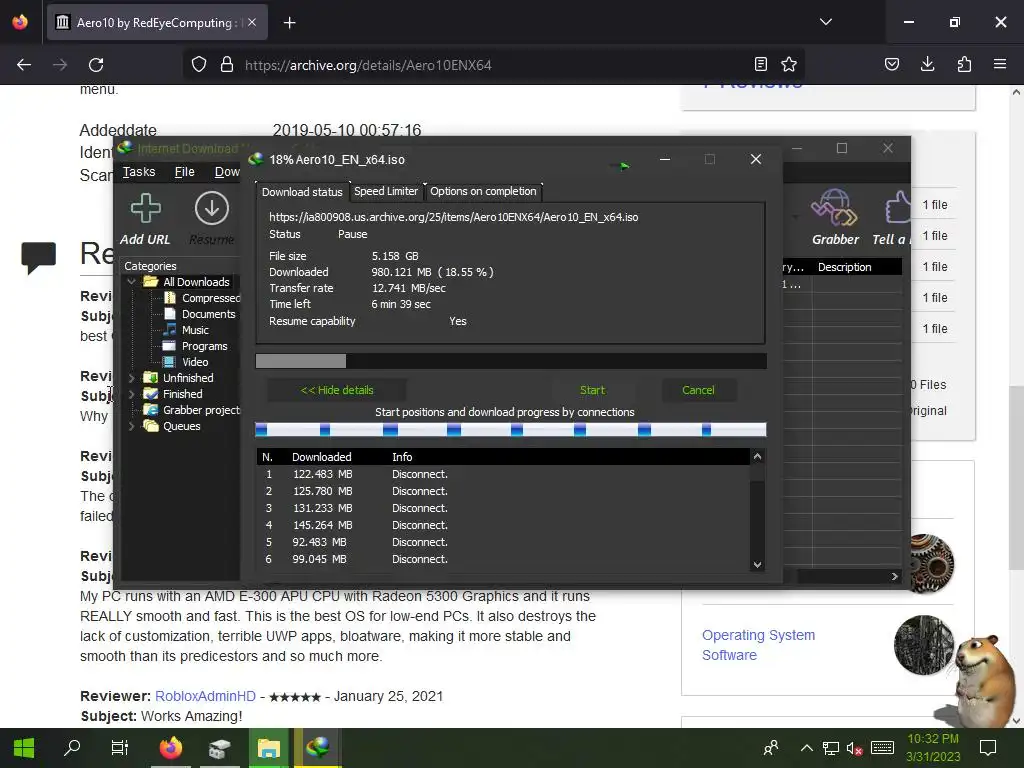Viewport: 1024px width, 768px height.
Task: Click the taskbar search icon
Action: [72, 747]
